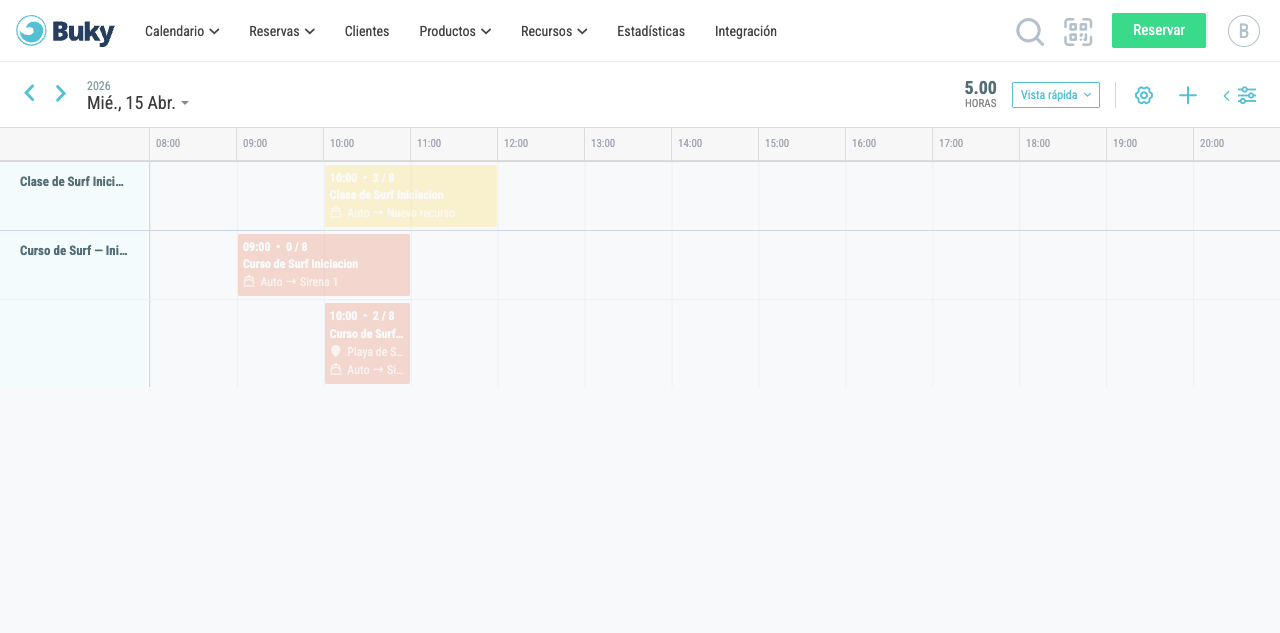Open the Productos menu
This screenshot has width=1280, height=633.
[455, 31]
